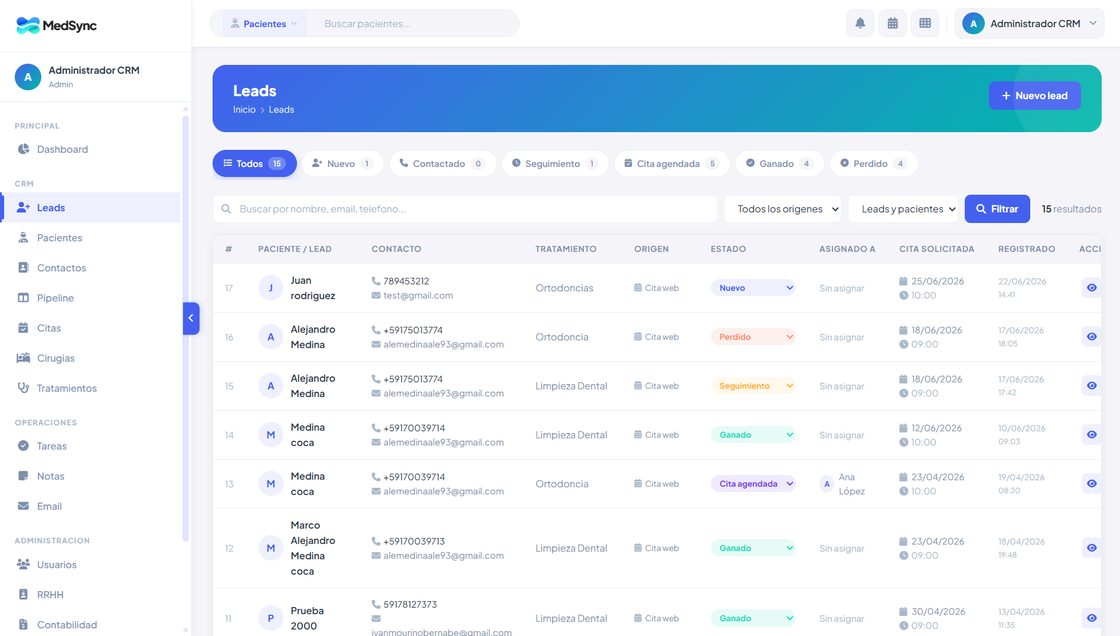Click the Filtrar button
Screen dimensions: 1120x636
tap(997, 209)
